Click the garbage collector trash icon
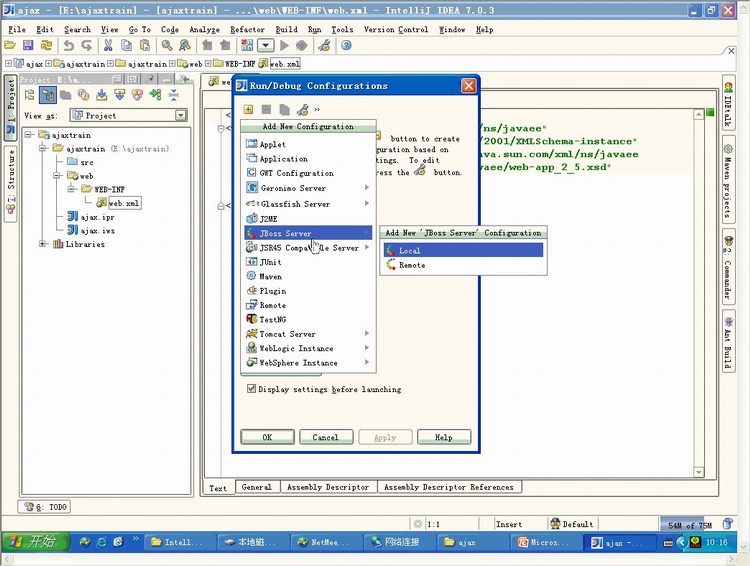750x566 pixels. click(727, 524)
